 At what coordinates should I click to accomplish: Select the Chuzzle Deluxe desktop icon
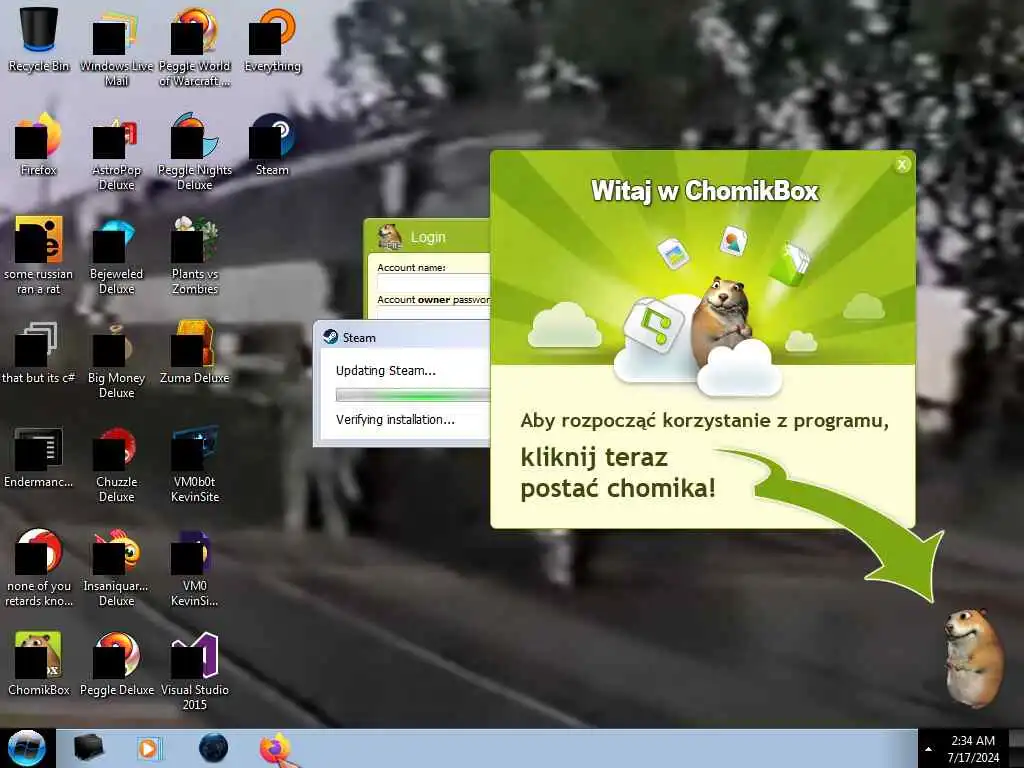[116, 464]
